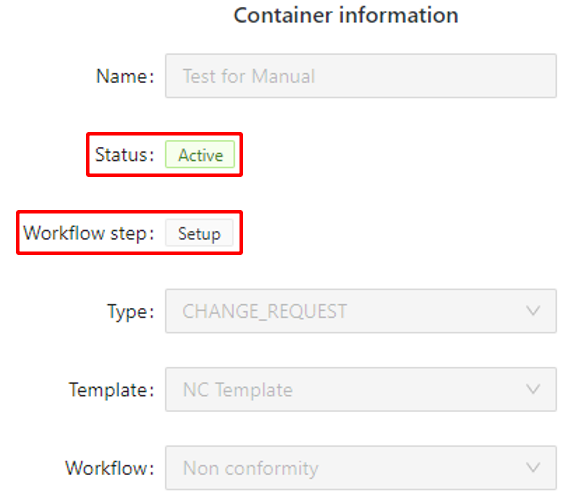Click the Setup workflow step badge
This screenshot has width=570, height=502.
pos(199,233)
